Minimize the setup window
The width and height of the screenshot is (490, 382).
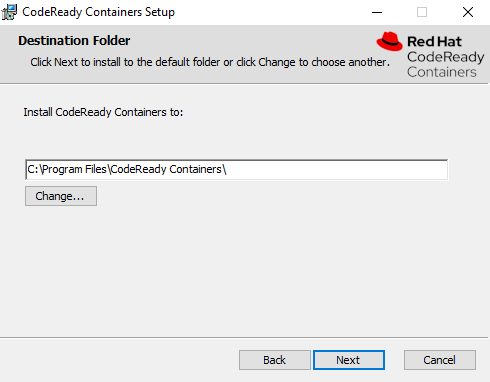point(377,12)
